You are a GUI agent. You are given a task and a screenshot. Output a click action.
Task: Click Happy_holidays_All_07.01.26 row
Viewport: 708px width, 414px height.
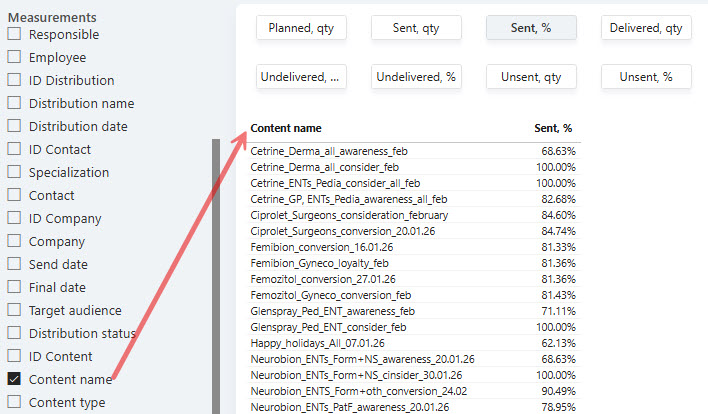(414, 343)
